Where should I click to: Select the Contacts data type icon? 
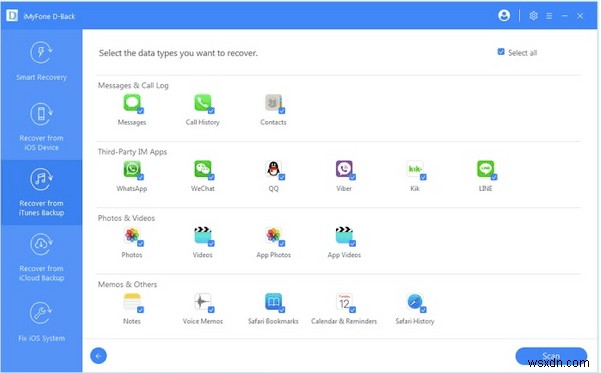tap(273, 103)
